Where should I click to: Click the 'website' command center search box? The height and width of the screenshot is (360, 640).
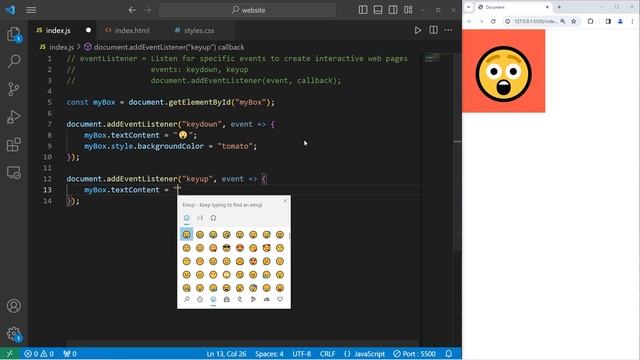coord(247,10)
